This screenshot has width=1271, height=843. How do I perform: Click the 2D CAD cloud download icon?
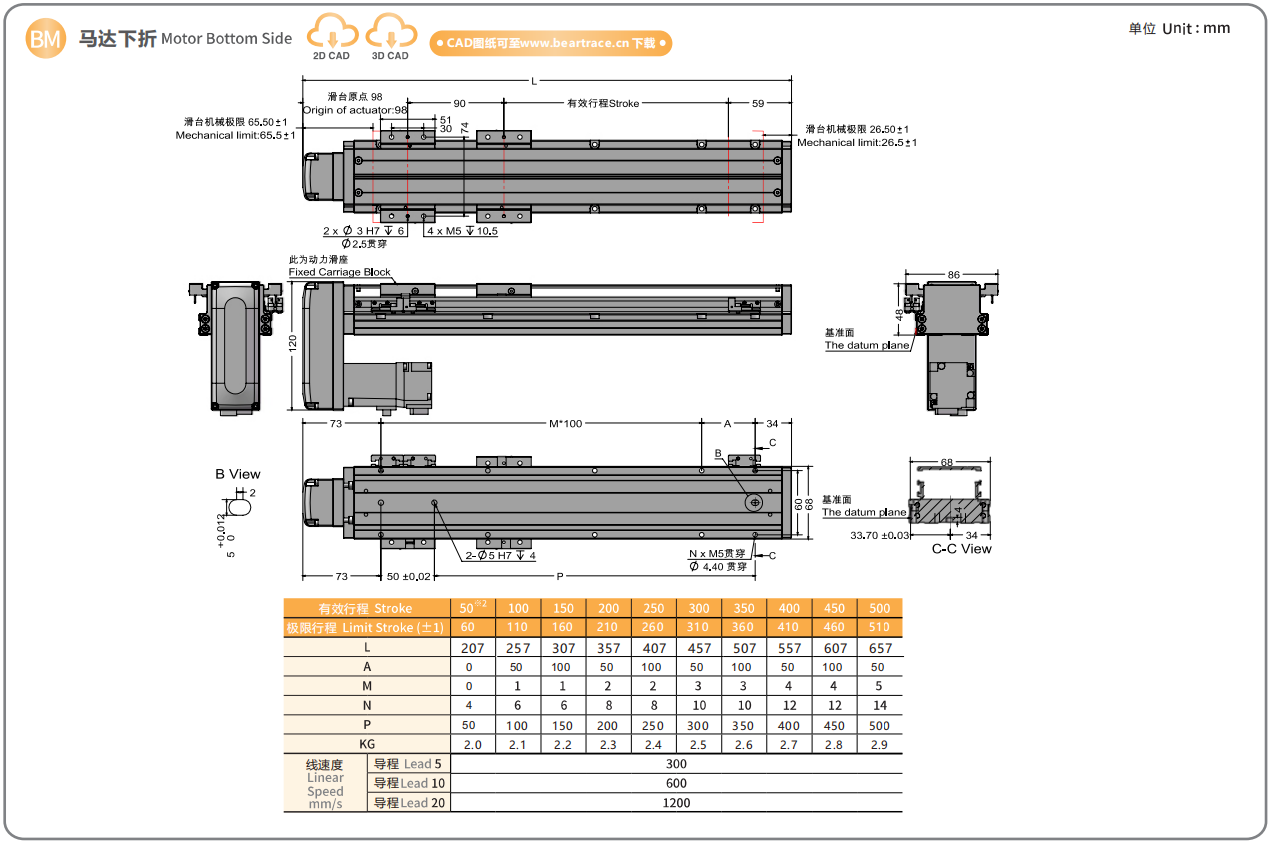331,37
